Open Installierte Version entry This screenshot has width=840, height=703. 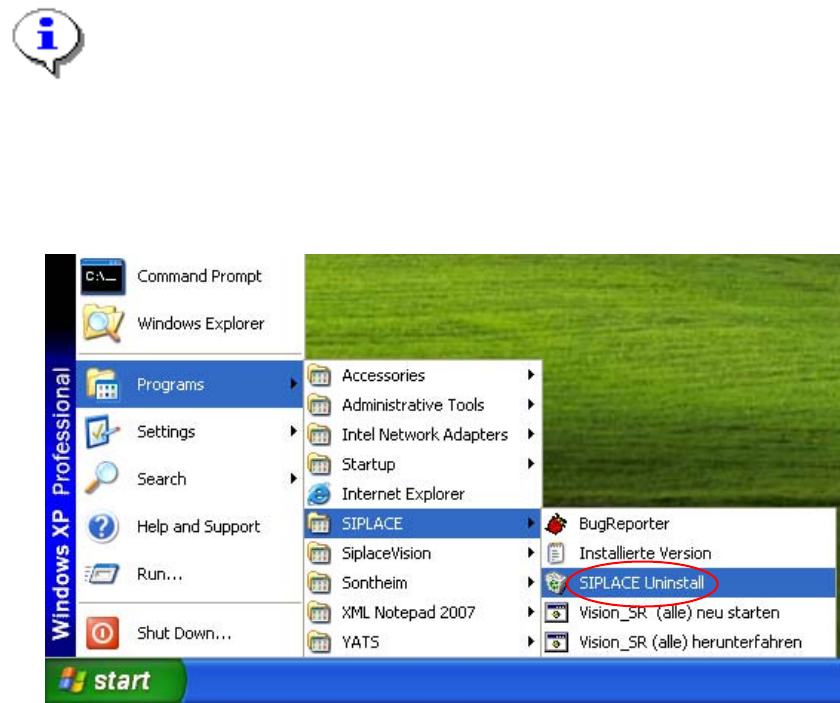point(688,553)
